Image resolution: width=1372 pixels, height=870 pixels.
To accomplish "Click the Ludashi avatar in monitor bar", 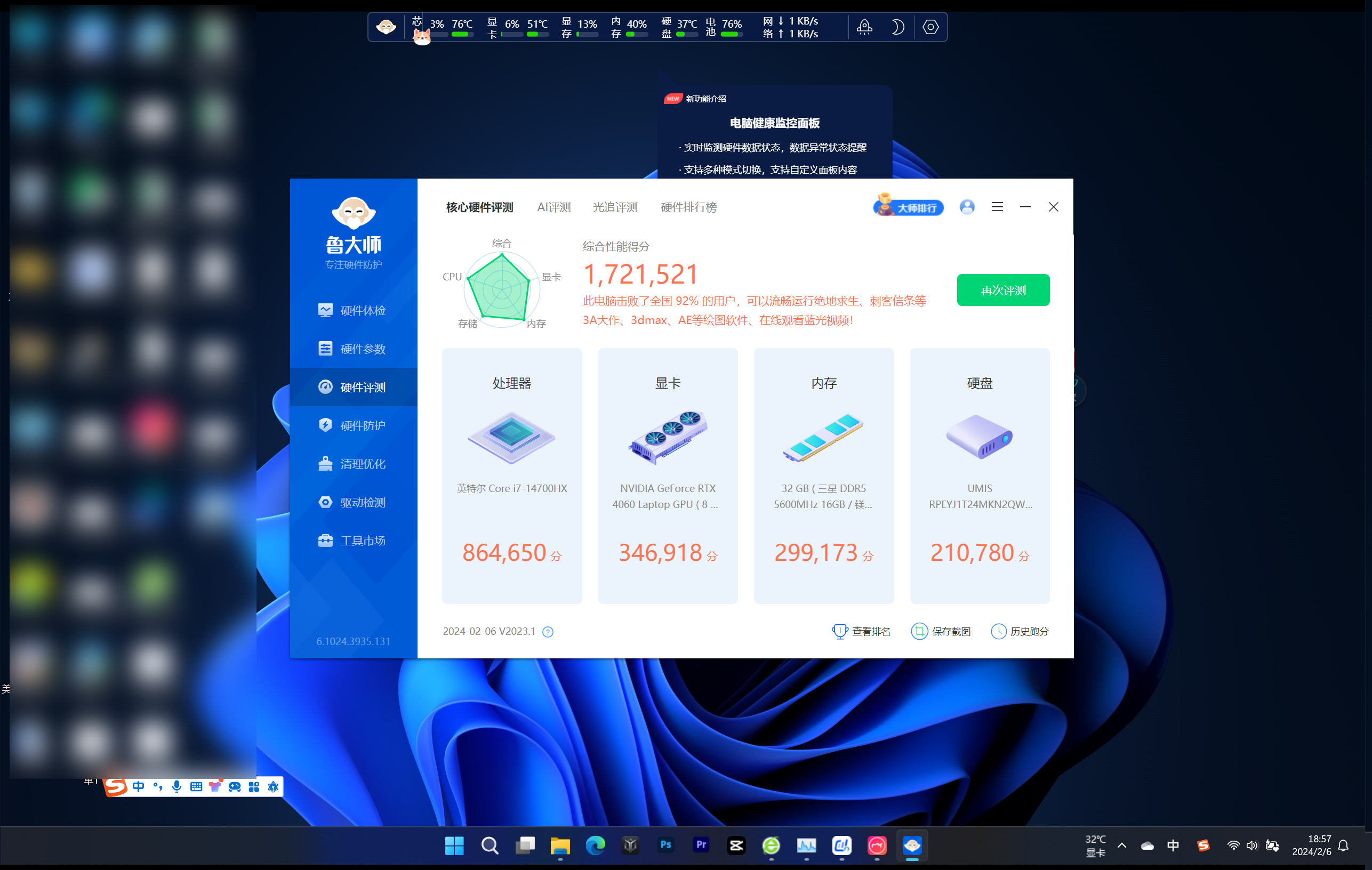I will (x=386, y=27).
